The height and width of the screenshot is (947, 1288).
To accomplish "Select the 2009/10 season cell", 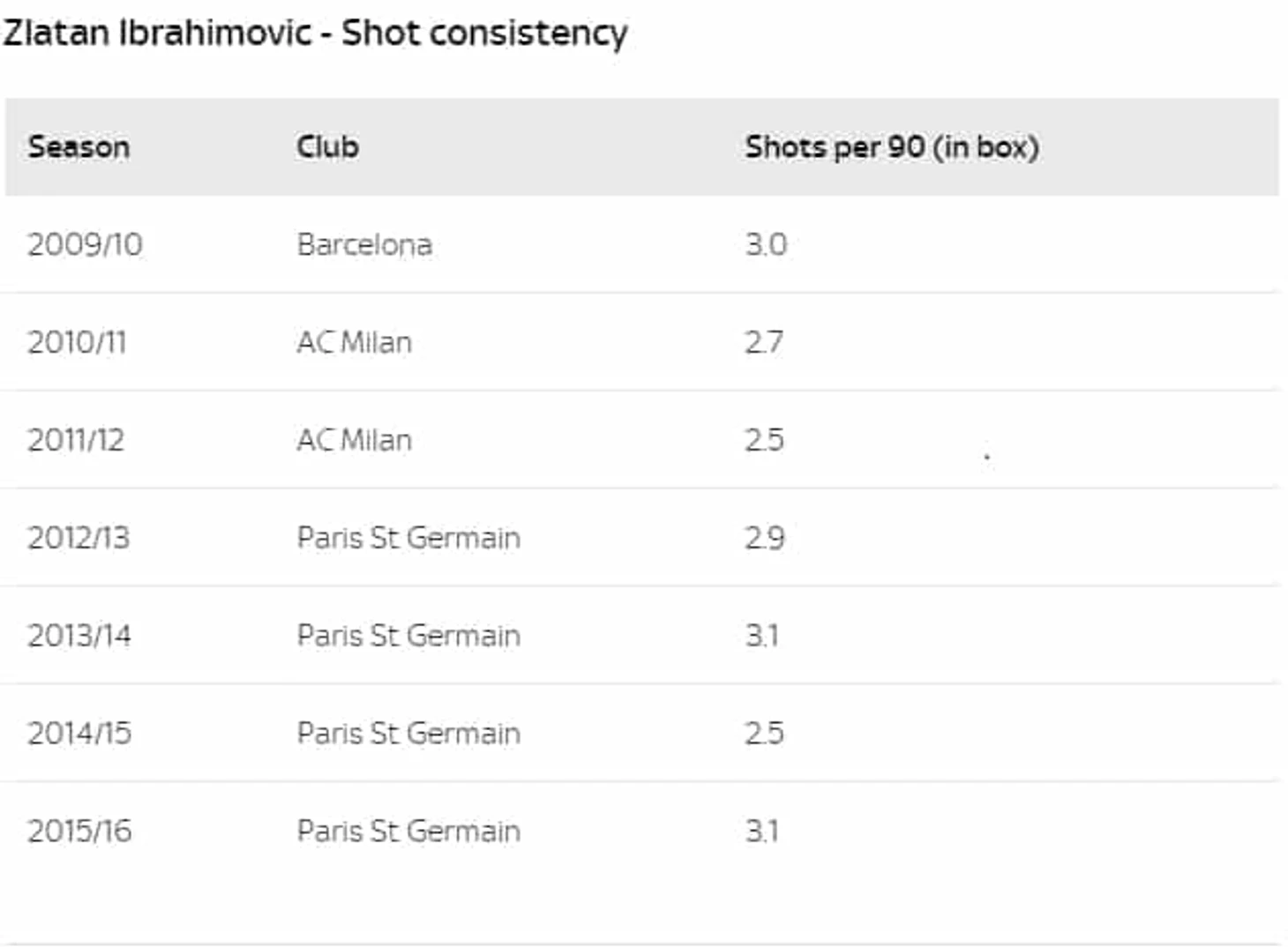I will (85, 244).
